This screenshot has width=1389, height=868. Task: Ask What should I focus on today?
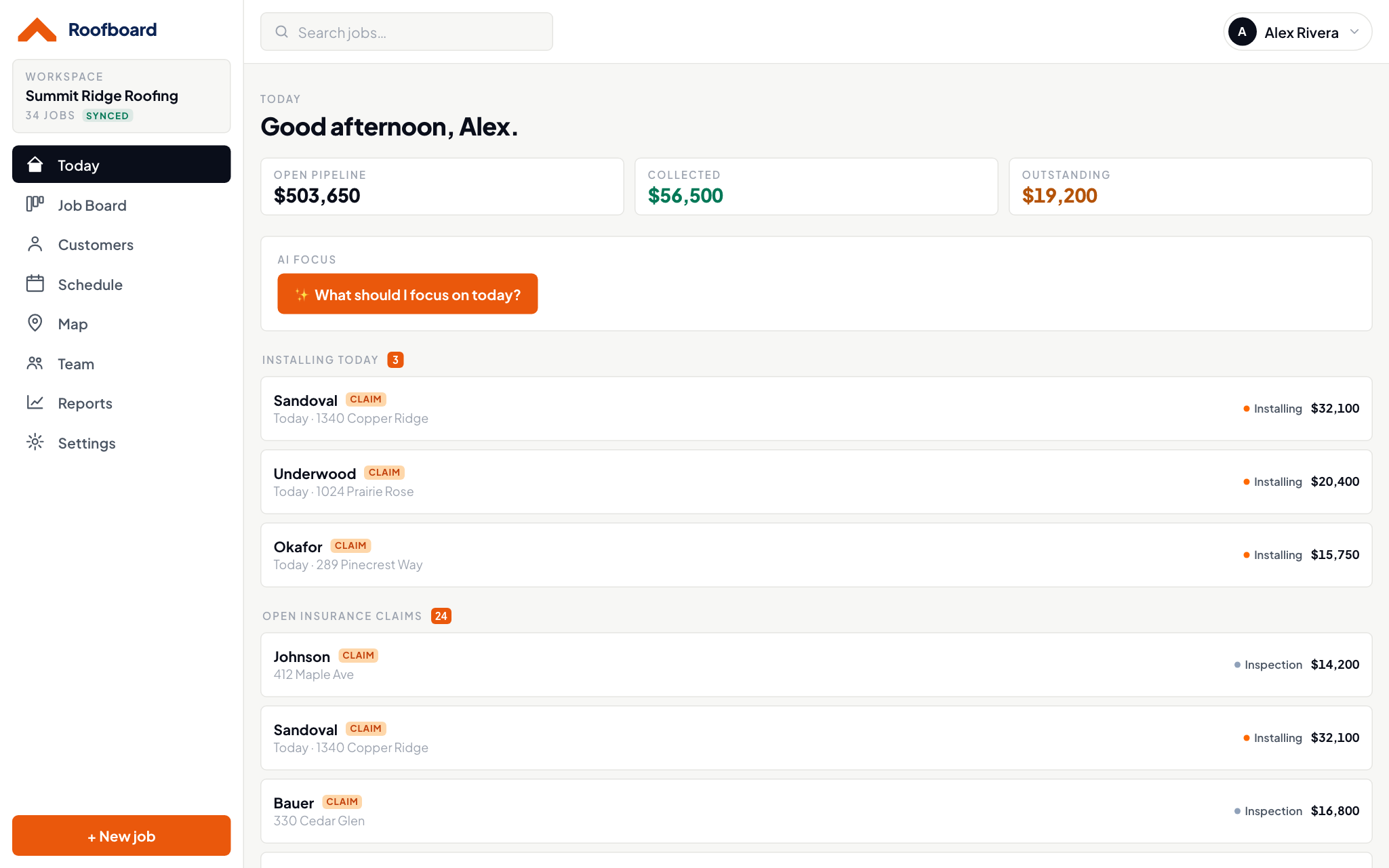pos(407,294)
